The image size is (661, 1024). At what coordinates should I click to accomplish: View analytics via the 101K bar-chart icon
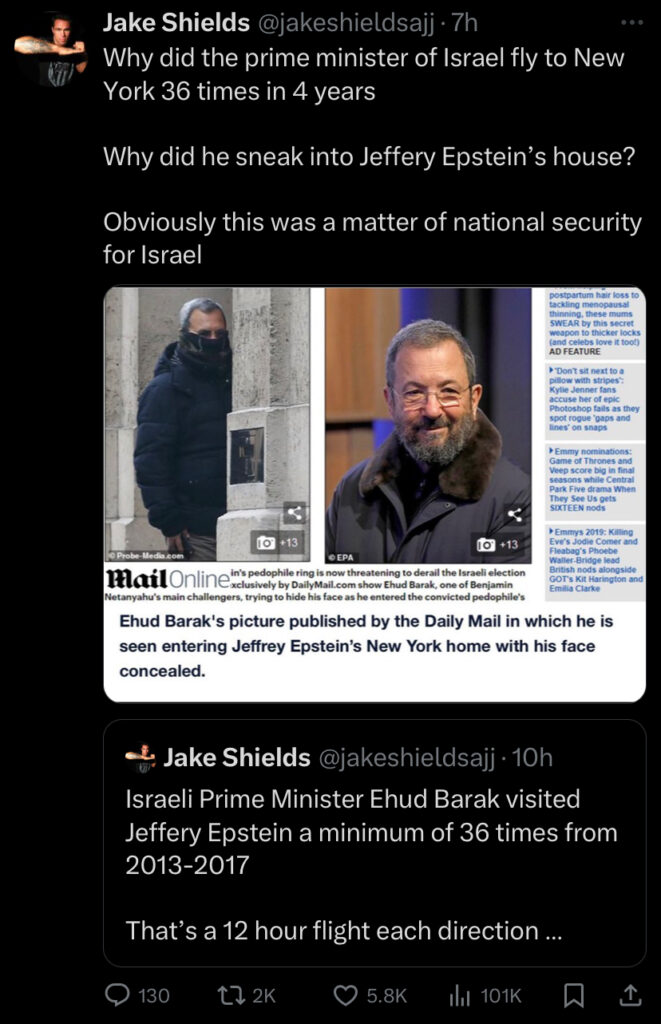pos(459,995)
